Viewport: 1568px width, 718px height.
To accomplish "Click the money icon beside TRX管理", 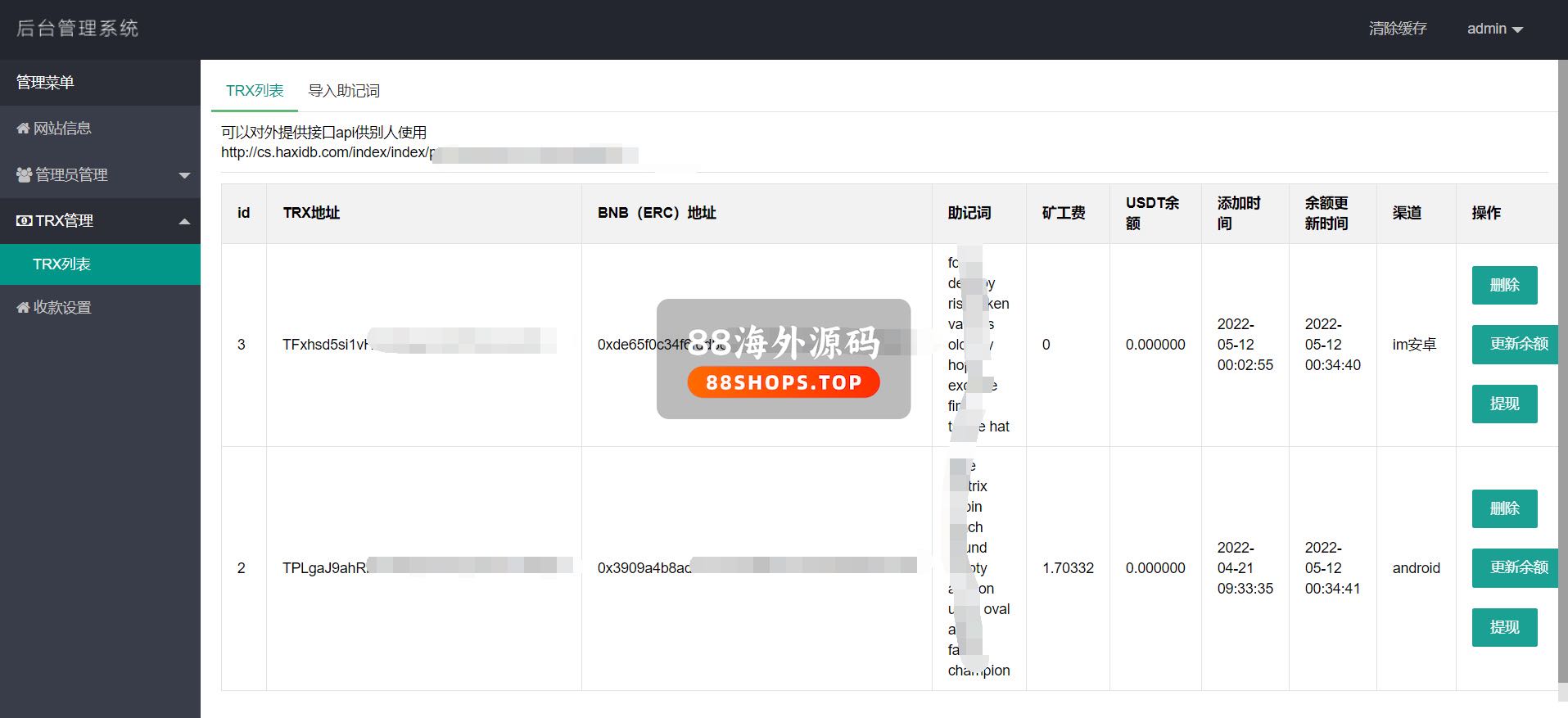I will click(x=24, y=221).
